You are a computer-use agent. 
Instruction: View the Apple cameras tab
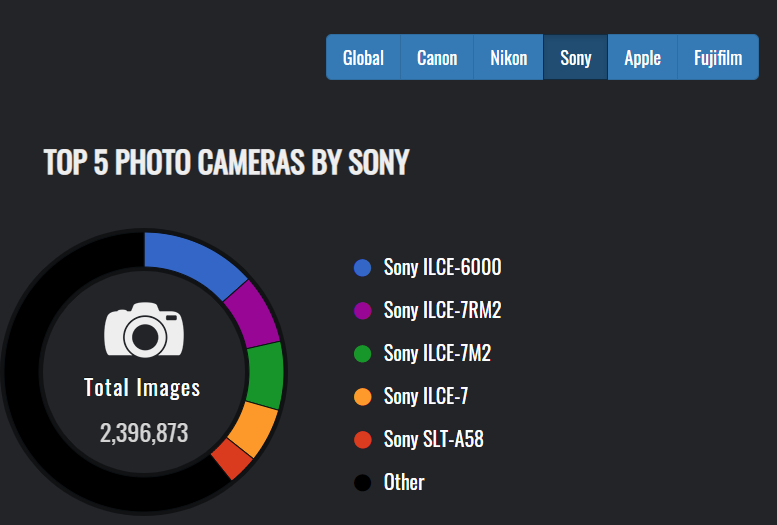pos(643,58)
